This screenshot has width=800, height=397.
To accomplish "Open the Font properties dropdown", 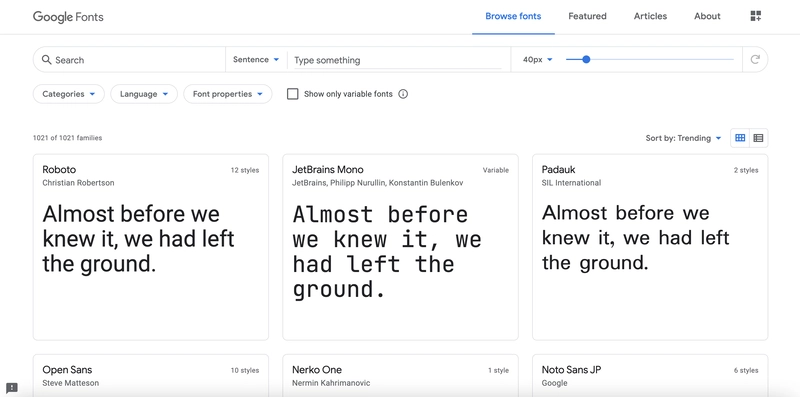I will click(228, 94).
